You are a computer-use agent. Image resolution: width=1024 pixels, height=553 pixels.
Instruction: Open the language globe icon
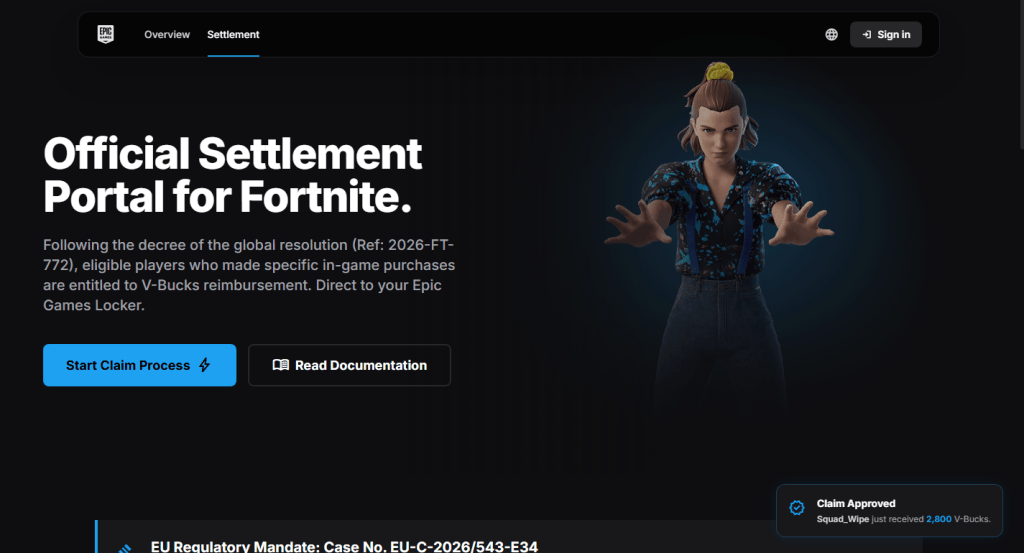coord(831,35)
